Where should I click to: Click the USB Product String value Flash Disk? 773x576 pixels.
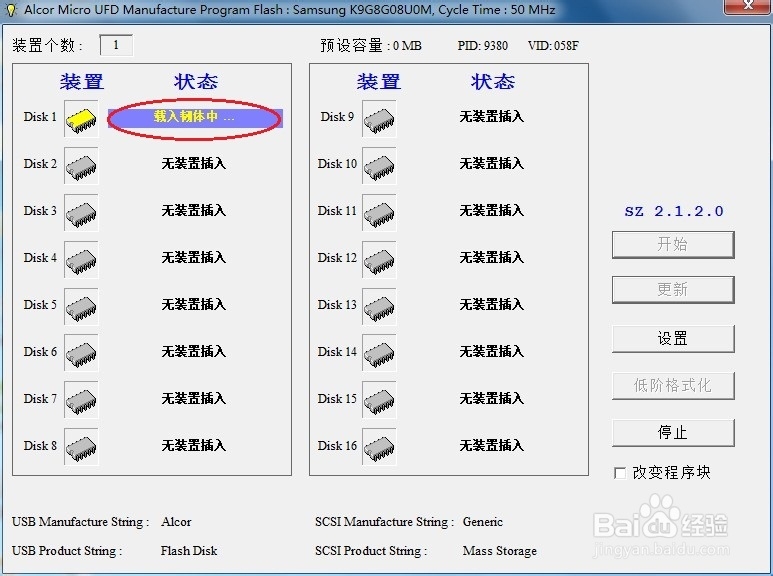pyautogui.click(x=189, y=551)
